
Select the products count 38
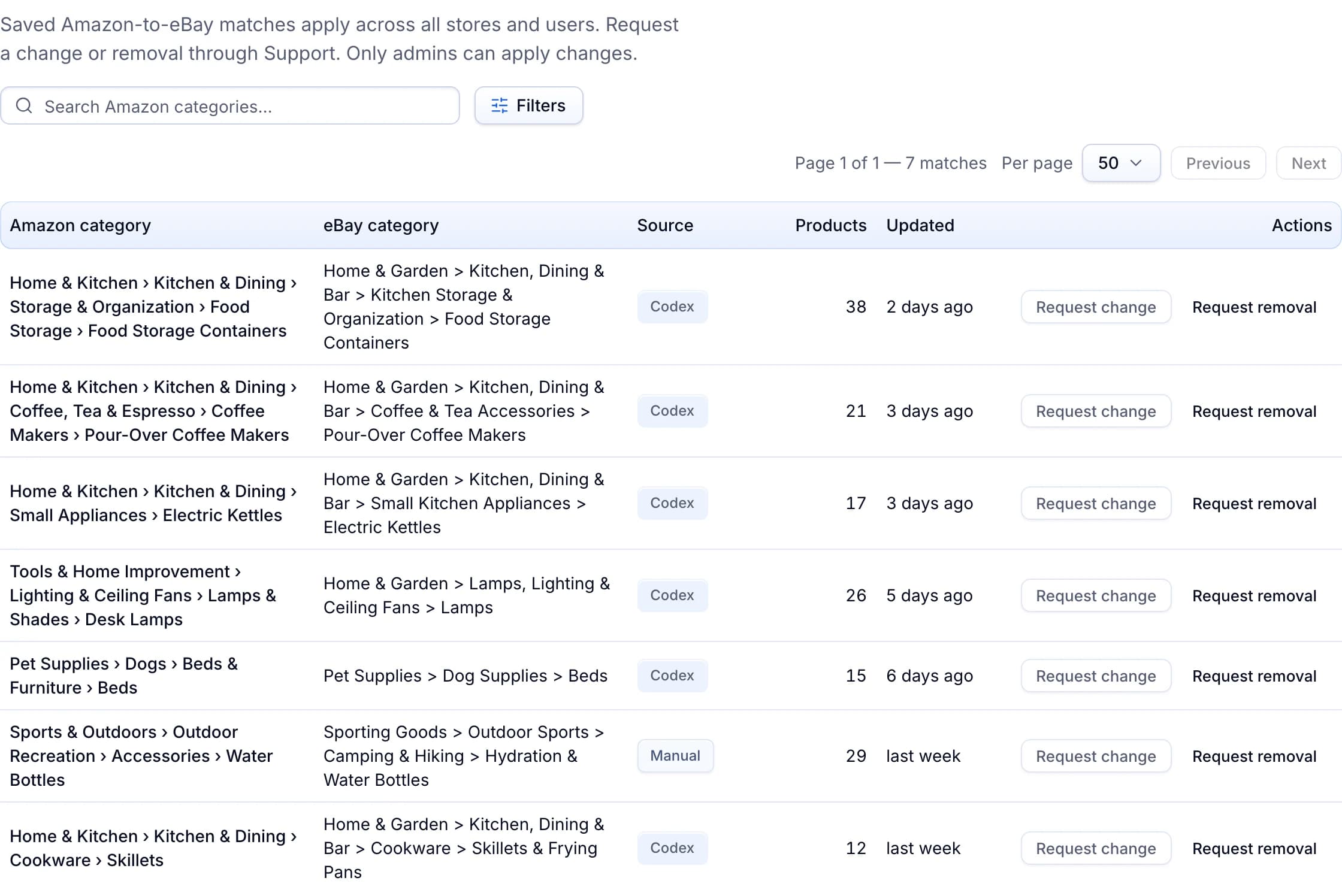pos(856,307)
